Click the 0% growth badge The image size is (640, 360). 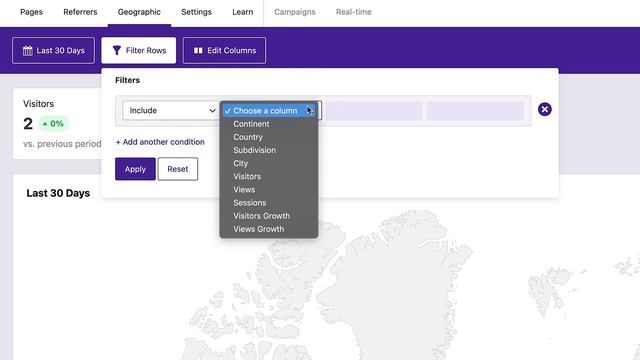(53, 124)
